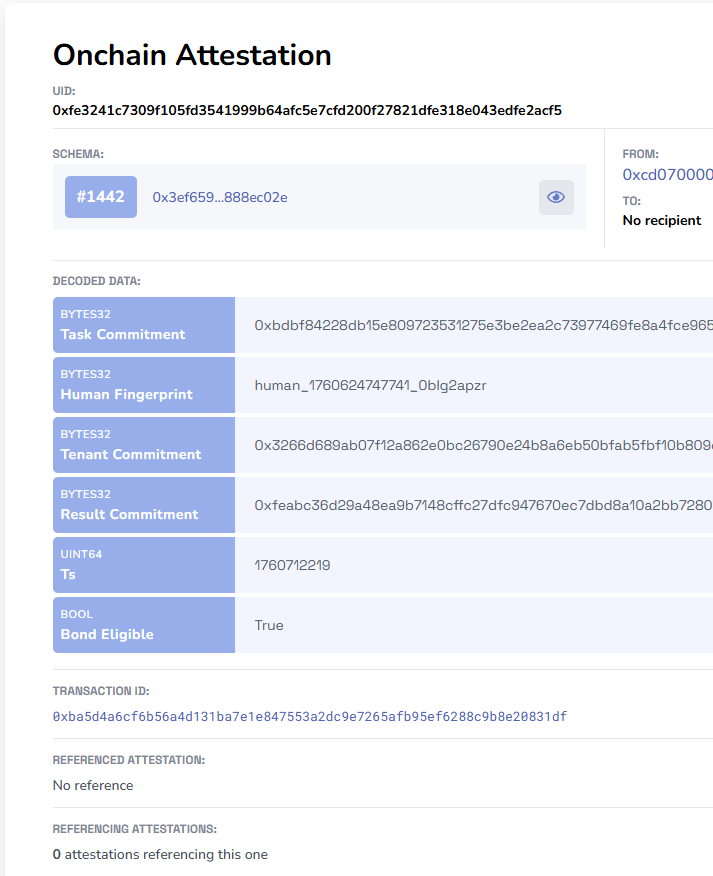713x876 pixels.
Task: Click the eye icon in the schema box
Action: 556,197
